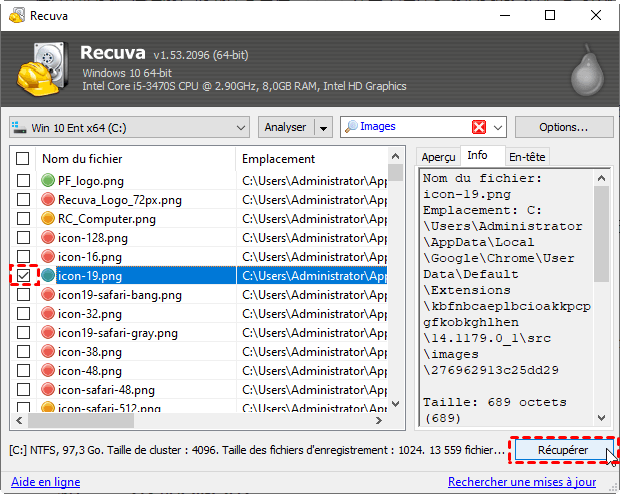The width and height of the screenshot is (620, 494).
Task: Open the drive selector Win 10 Ent x64 (C:)
Action: pyautogui.click(x=129, y=127)
